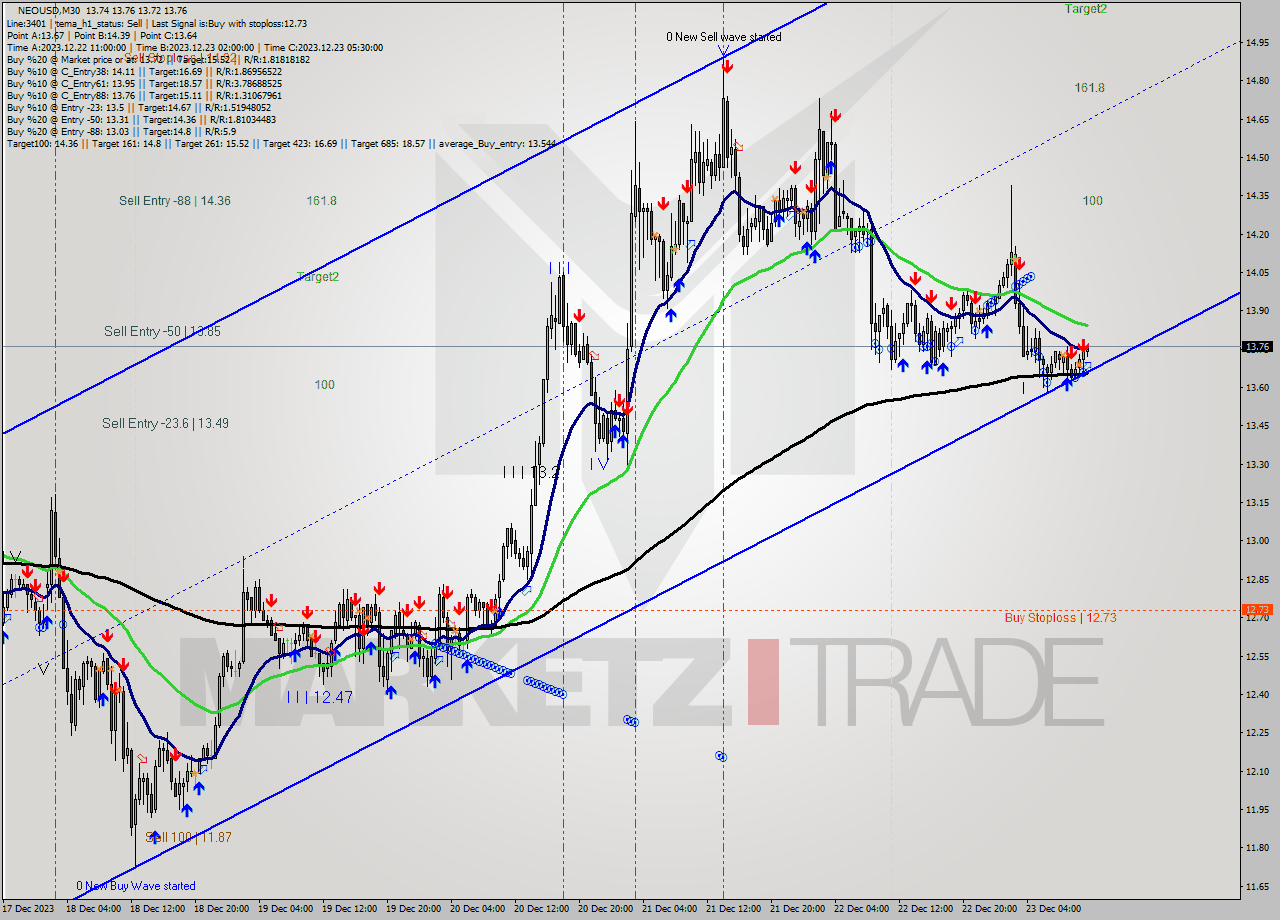The height and width of the screenshot is (920, 1280).
Task: Click the 14.50 price axis label
Action: pyautogui.click(x=1257, y=158)
